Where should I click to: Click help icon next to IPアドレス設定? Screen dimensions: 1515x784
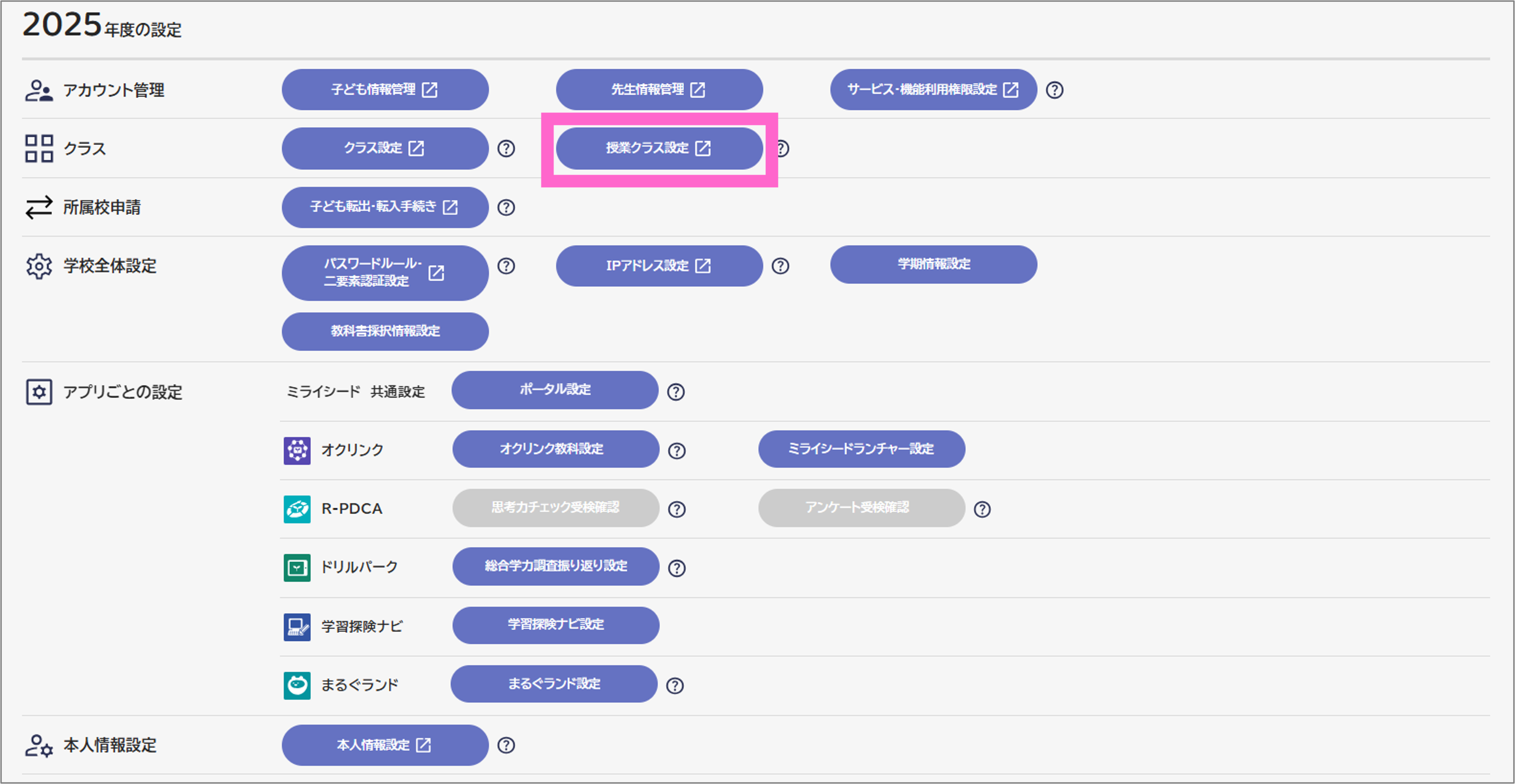[780, 266]
